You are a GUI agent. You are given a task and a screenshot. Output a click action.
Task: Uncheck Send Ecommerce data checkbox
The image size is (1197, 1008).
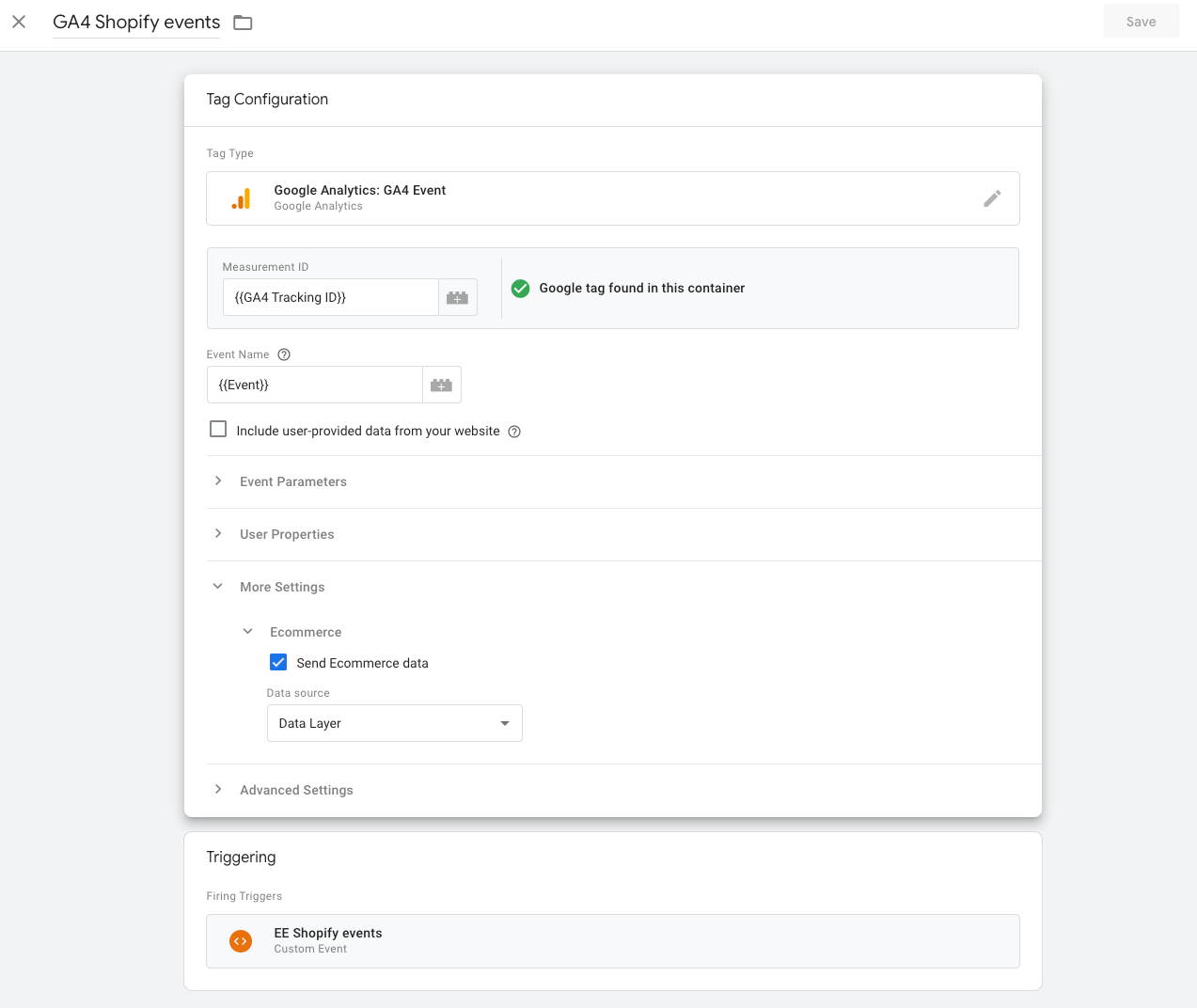[278, 662]
